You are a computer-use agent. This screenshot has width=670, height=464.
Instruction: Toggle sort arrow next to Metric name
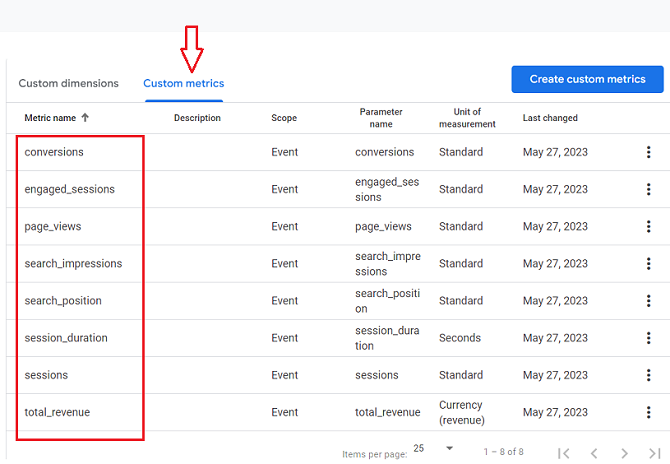coord(85,117)
